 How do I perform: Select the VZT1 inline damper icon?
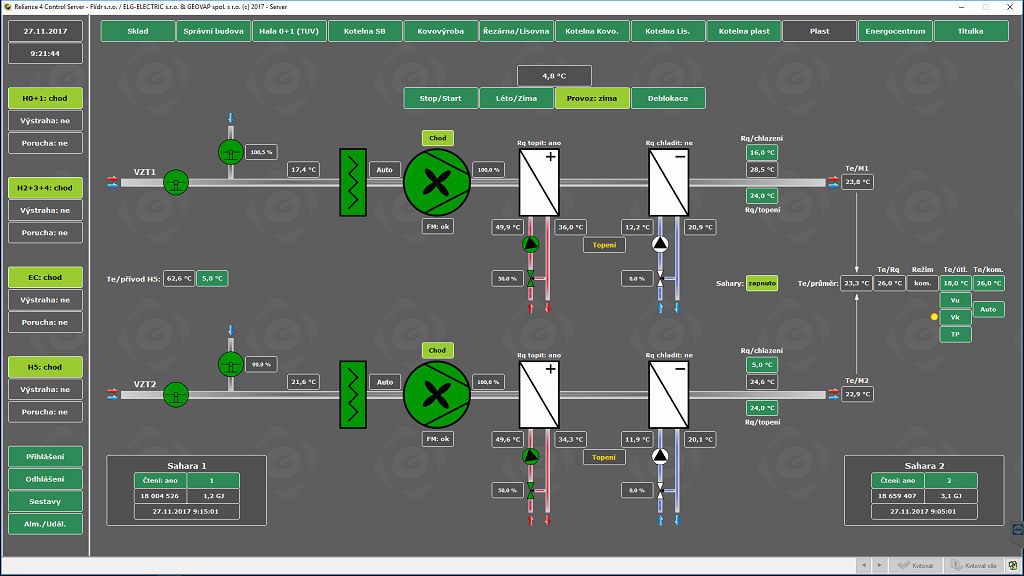pos(176,182)
